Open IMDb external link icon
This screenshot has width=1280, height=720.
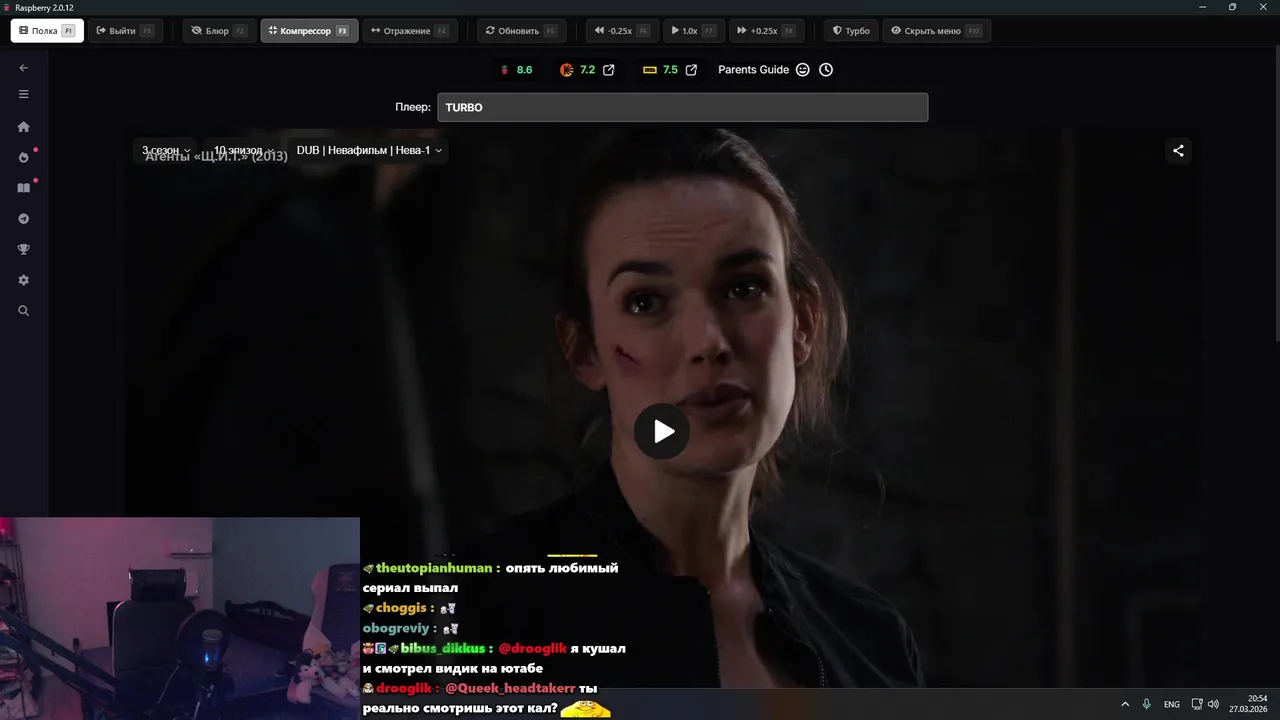click(x=692, y=70)
